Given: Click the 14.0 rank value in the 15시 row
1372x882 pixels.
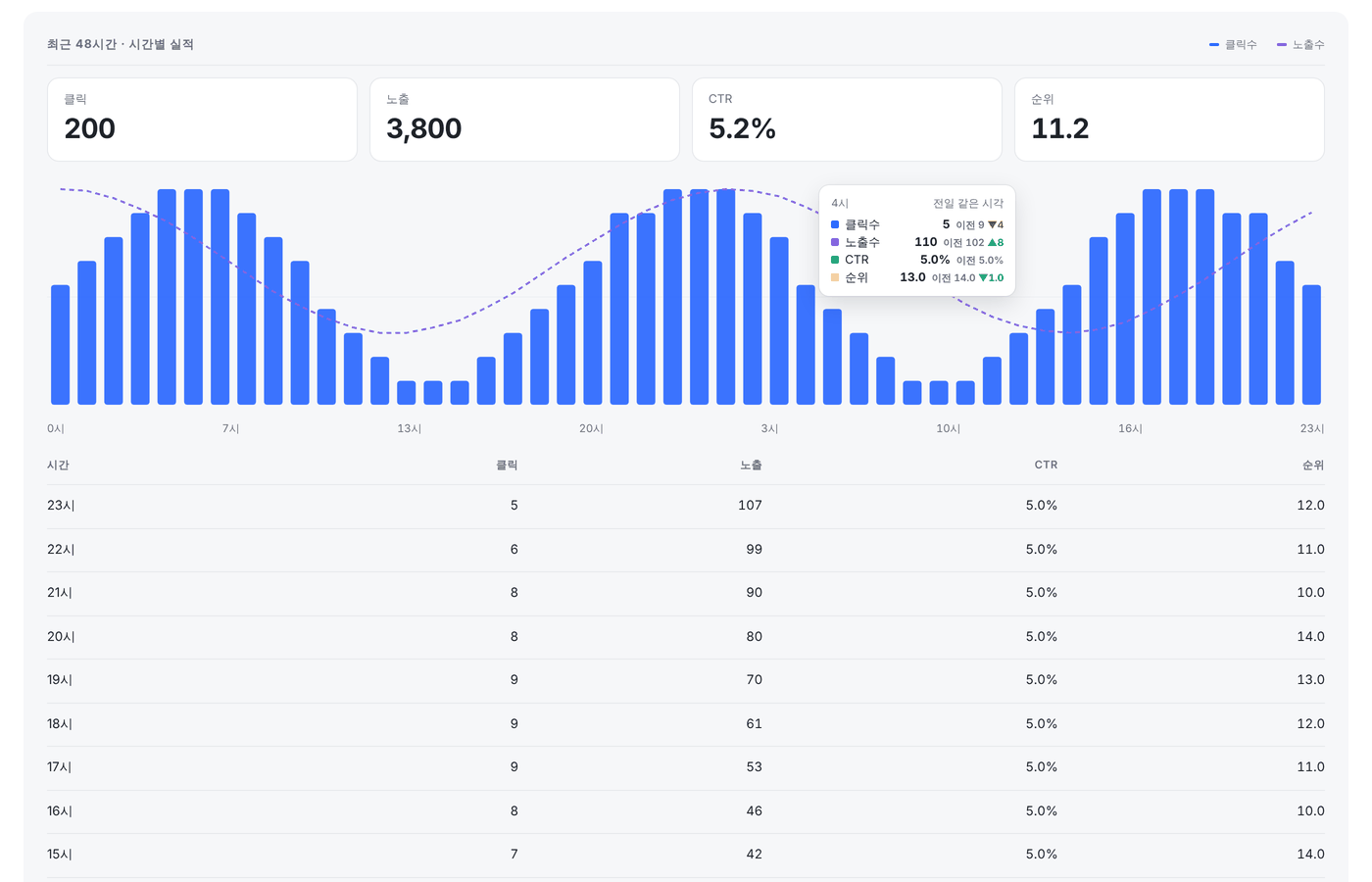Looking at the screenshot, I should click(x=1310, y=855).
